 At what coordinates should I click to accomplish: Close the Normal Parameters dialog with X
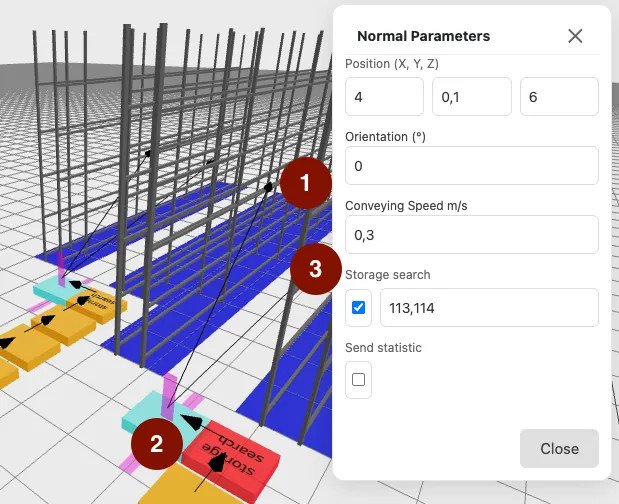(x=575, y=36)
